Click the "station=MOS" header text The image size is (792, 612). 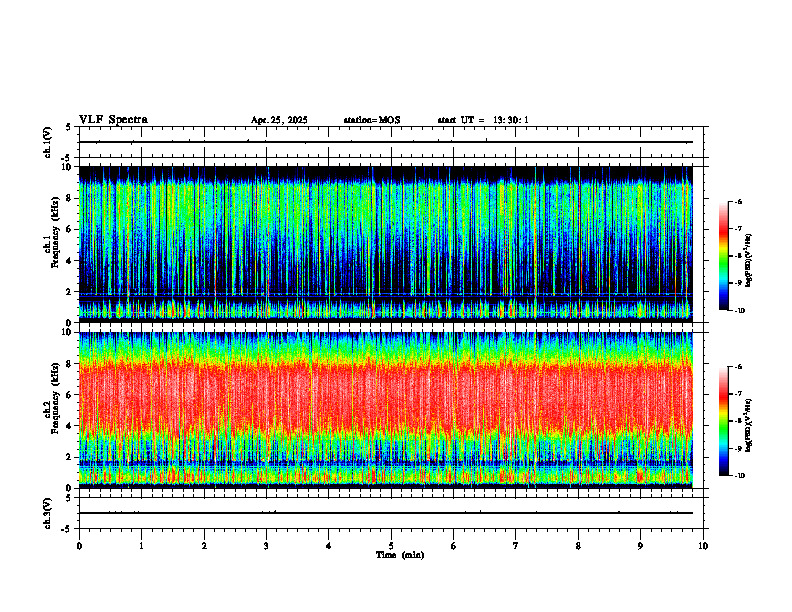[x=372, y=120]
